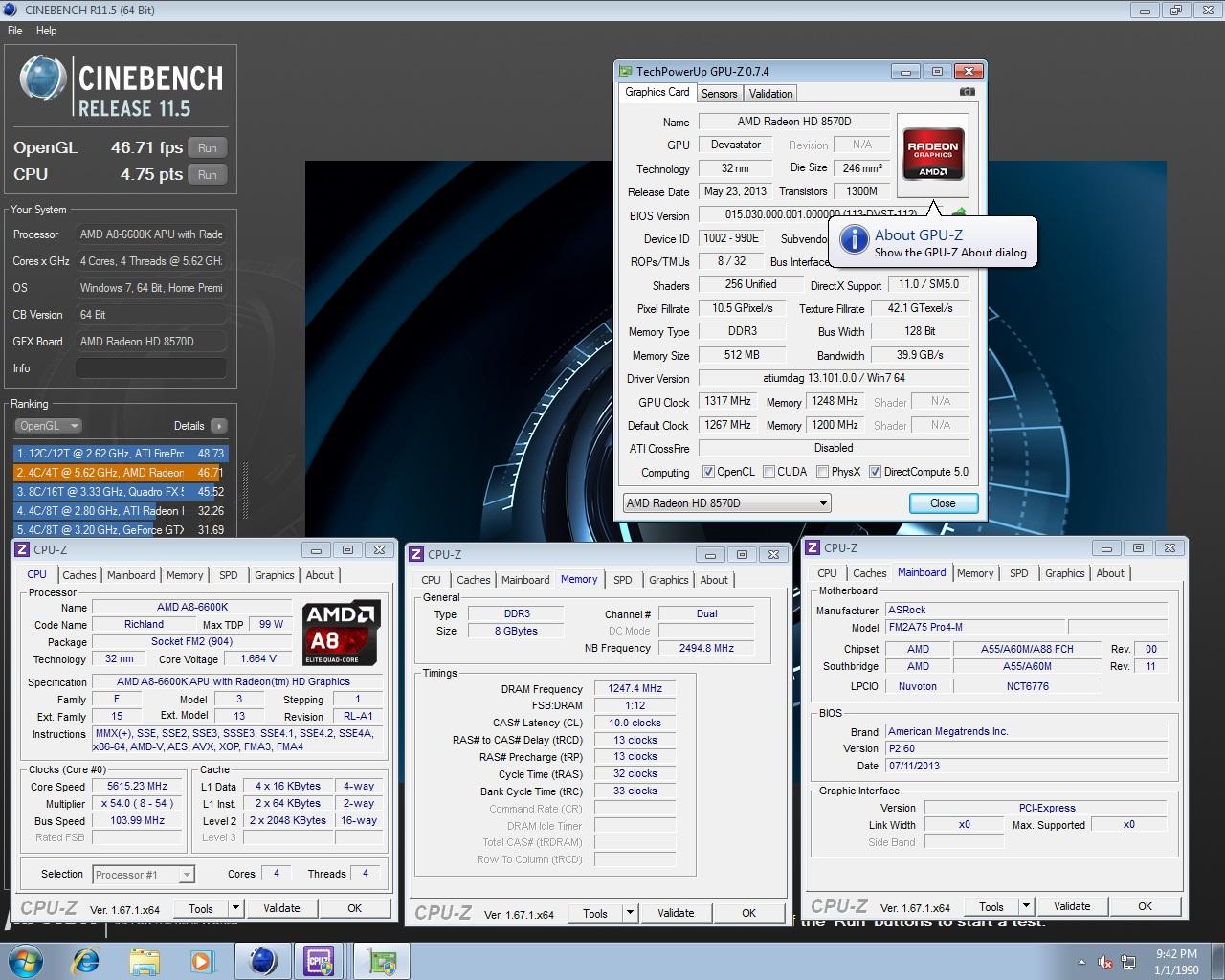
Task: Open Windows Media Player taskbar icon
Action: click(x=202, y=961)
